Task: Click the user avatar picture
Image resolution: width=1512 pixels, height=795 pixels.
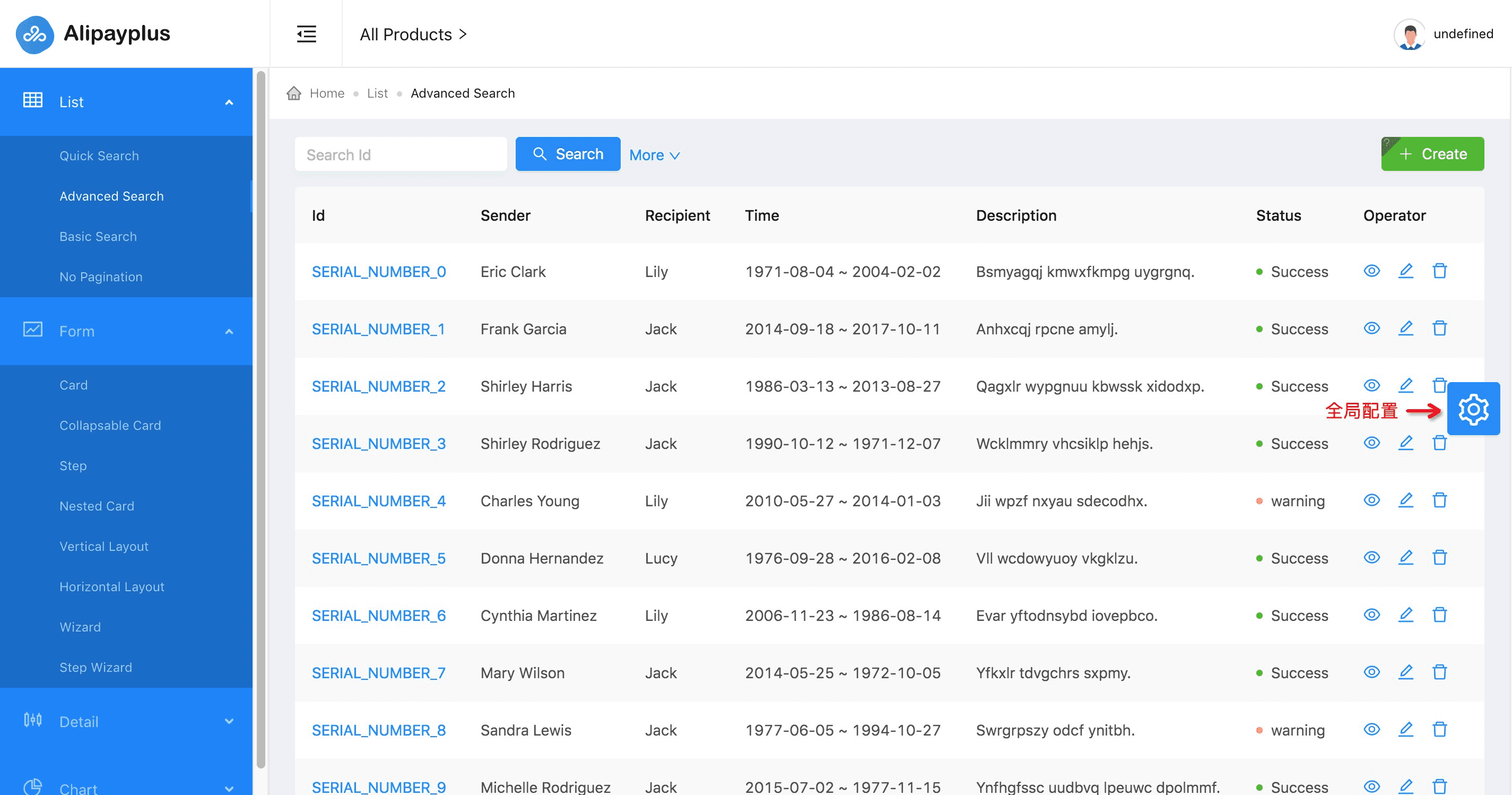Action: coord(1409,34)
